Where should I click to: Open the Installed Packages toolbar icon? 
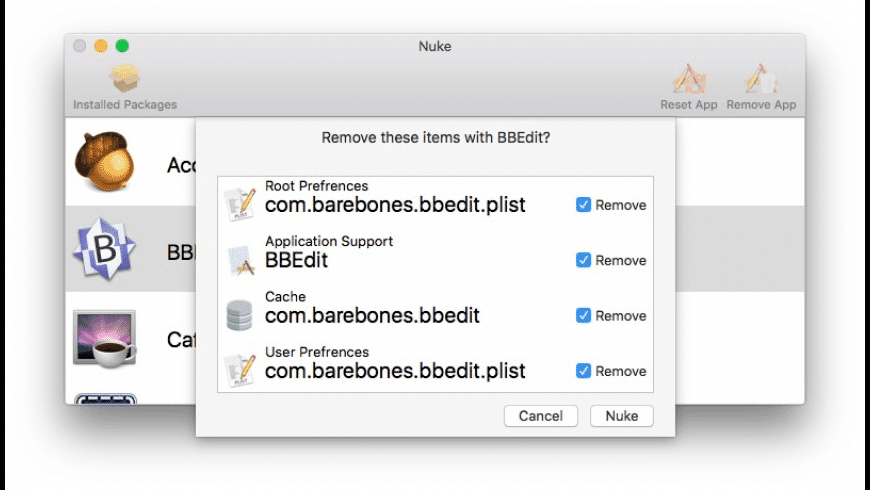(x=125, y=78)
